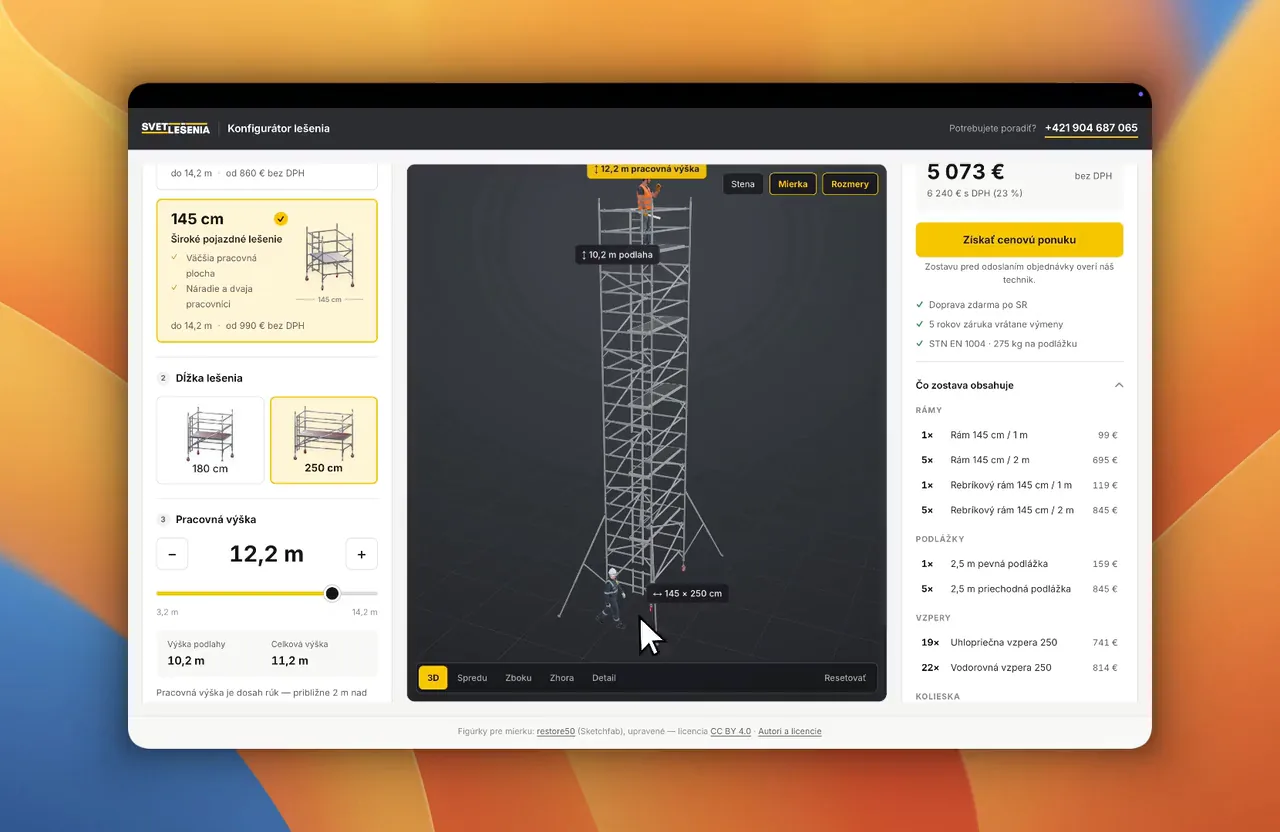Switch to the Spredu front view
This screenshot has width=1280, height=832.
coord(472,678)
